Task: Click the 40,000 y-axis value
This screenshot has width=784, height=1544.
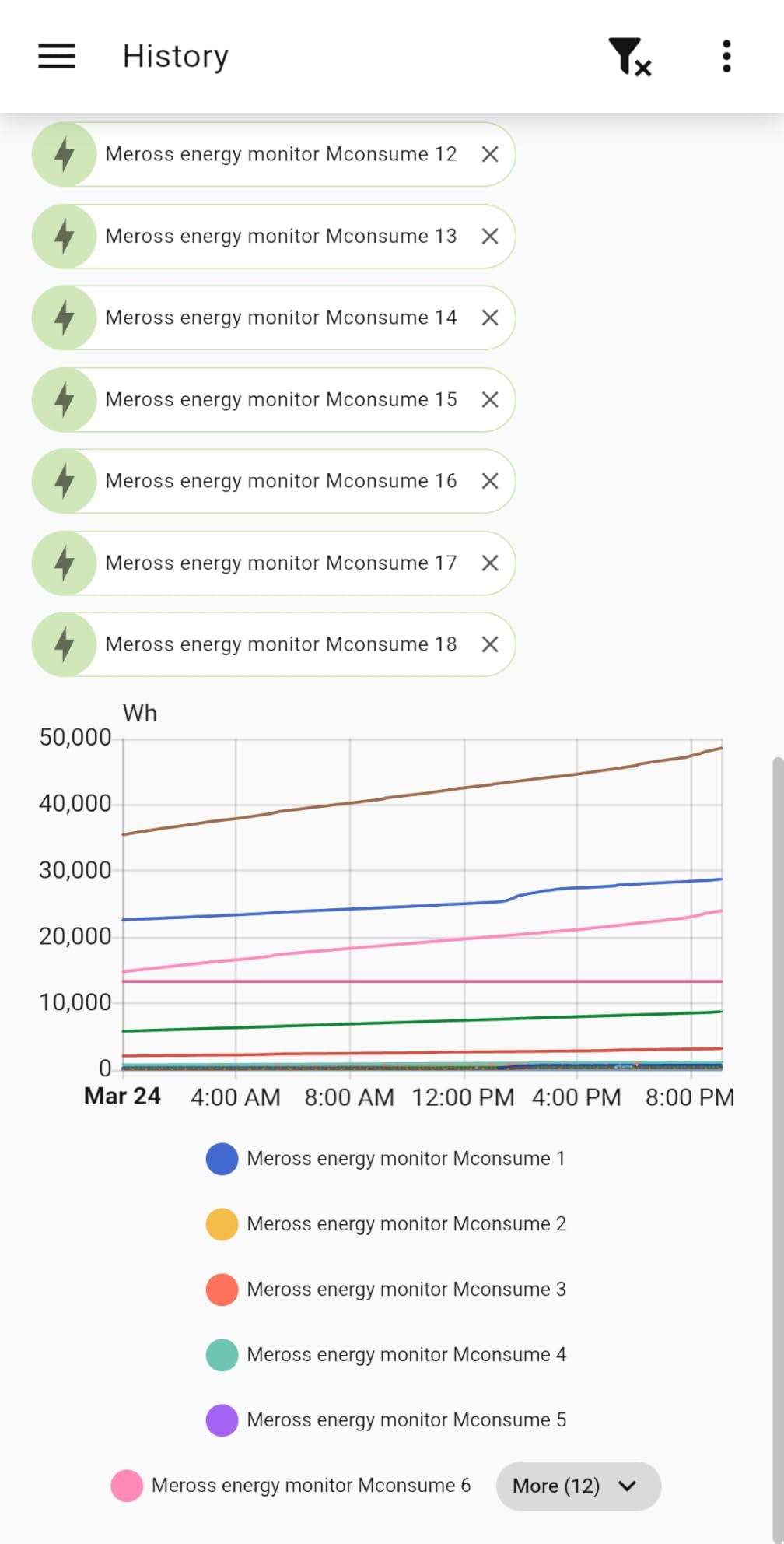Action: tap(75, 804)
